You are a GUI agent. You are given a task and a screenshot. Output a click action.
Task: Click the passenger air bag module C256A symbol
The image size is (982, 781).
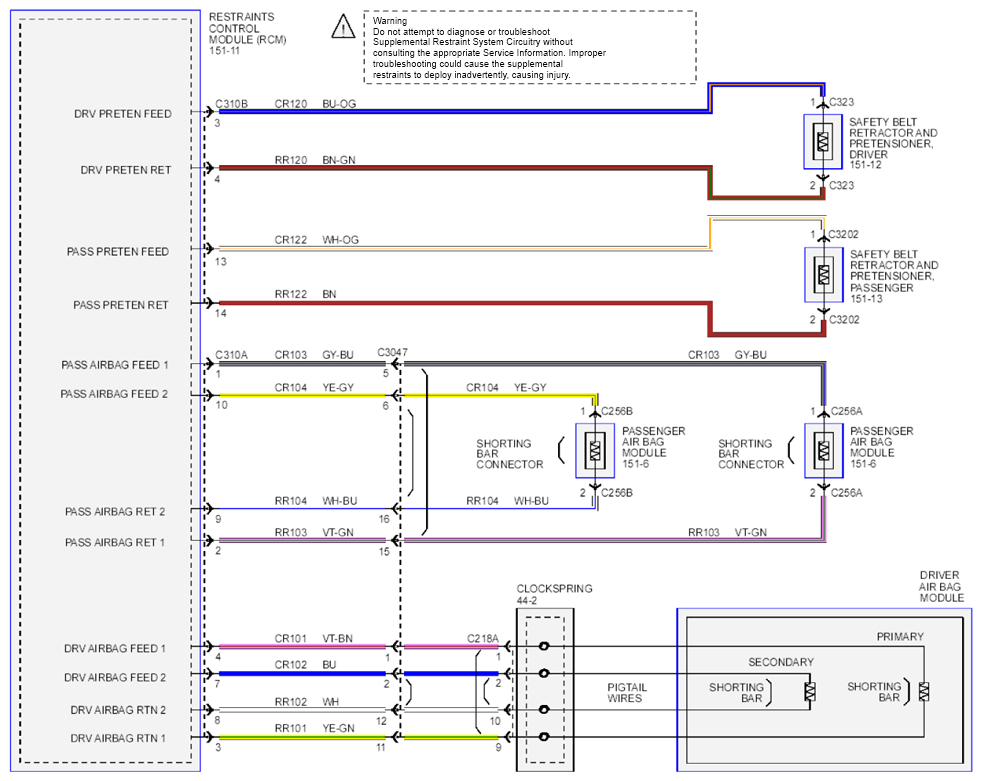pos(824,450)
